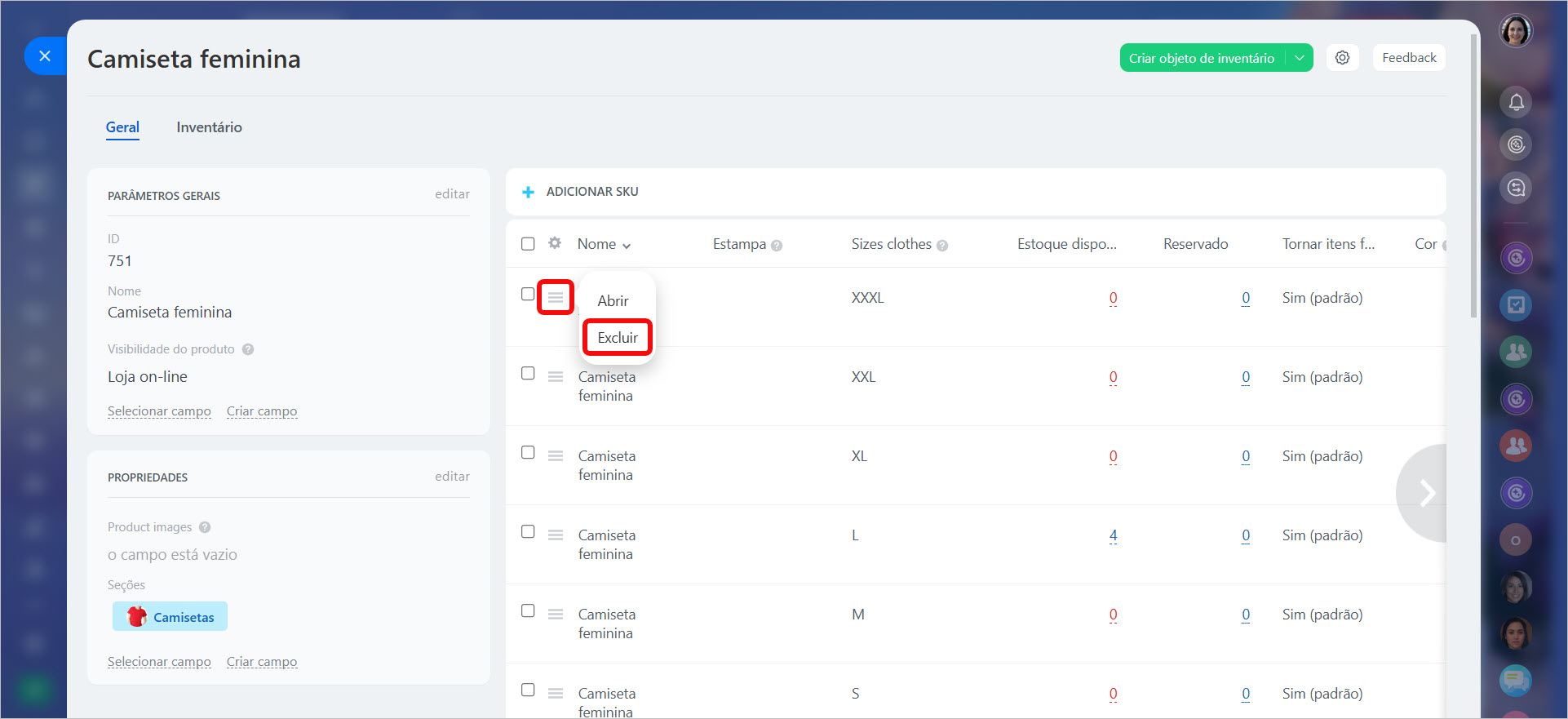Image resolution: width=1568 pixels, height=719 pixels.
Task: Show help for Estampa column
Action: (x=777, y=246)
